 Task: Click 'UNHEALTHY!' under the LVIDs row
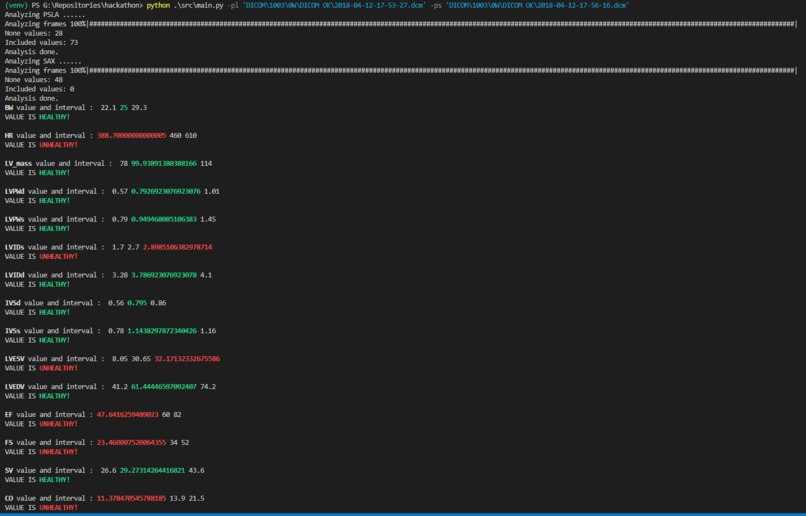point(59,256)
